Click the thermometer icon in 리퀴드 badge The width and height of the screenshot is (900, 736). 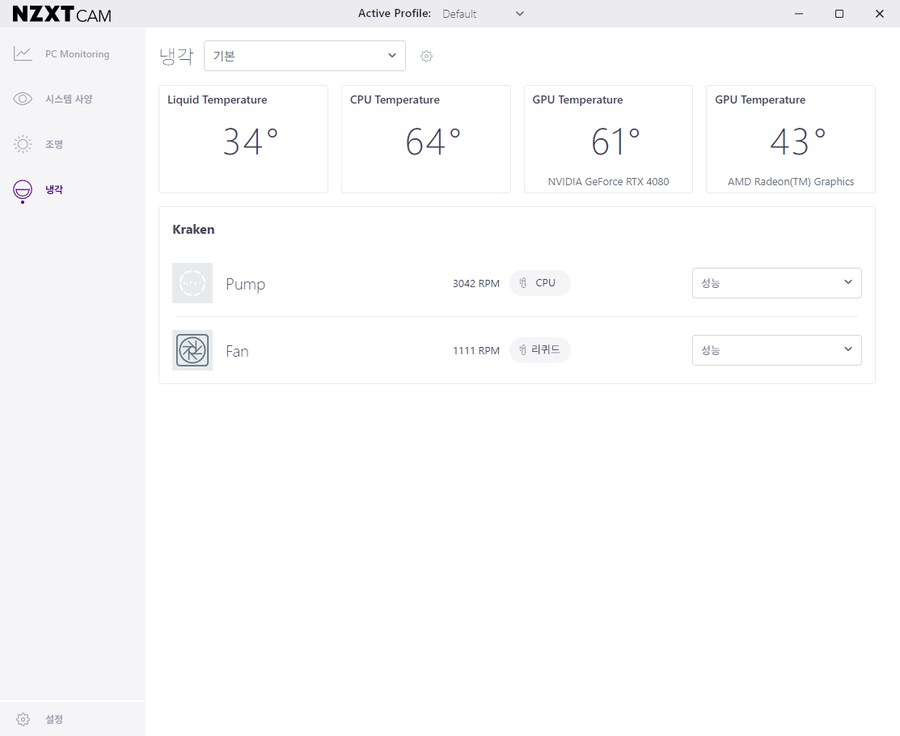click(523, 350)
